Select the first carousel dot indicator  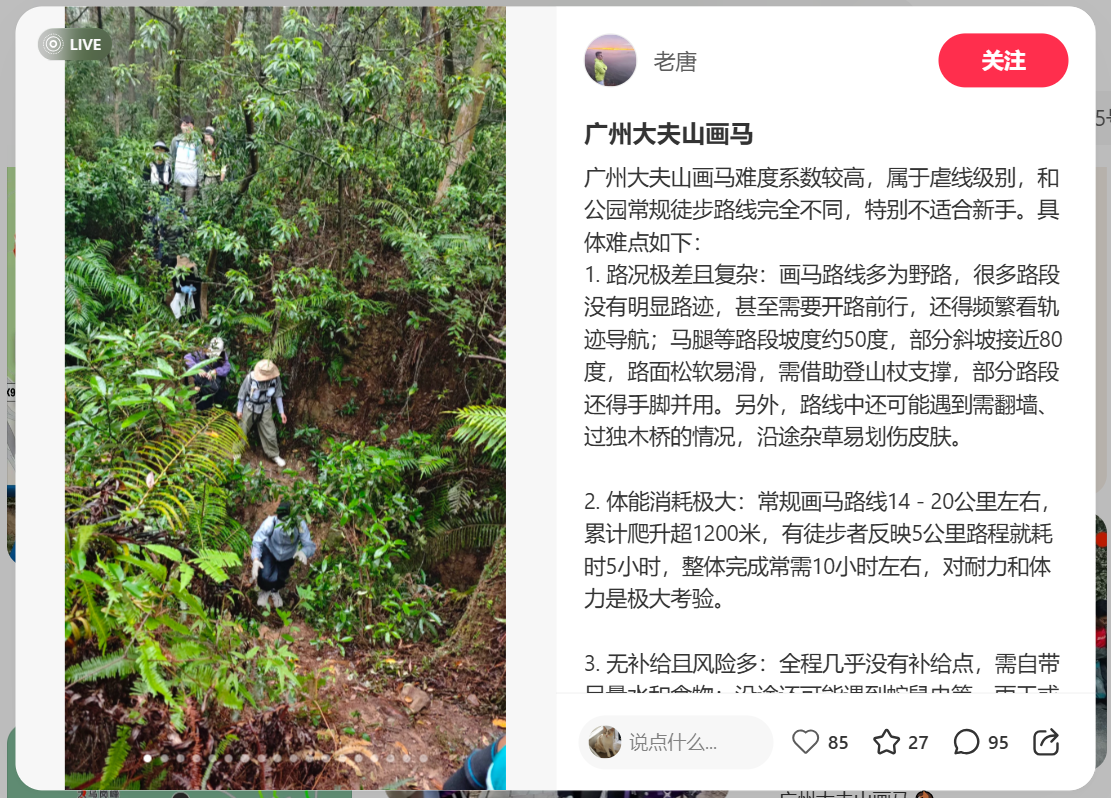[147, 758]
